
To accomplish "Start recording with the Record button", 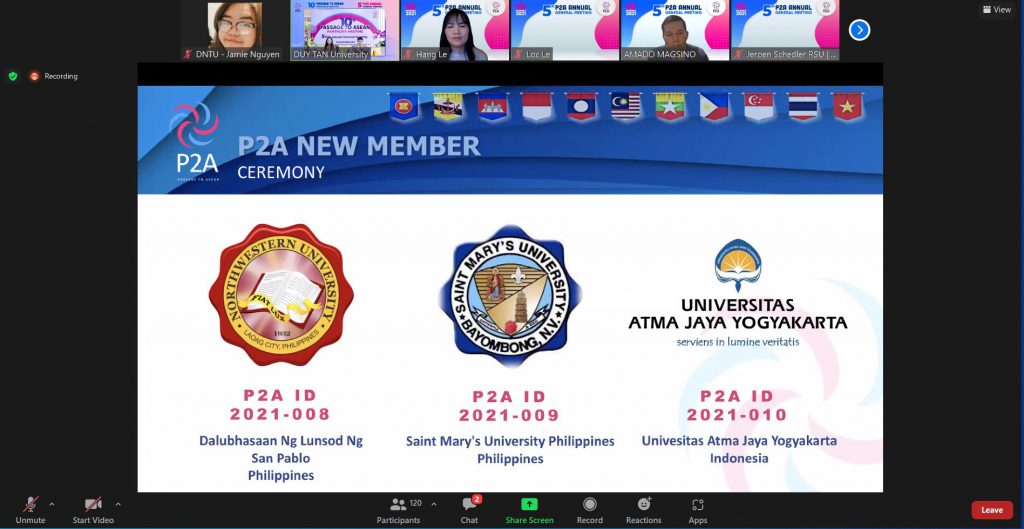I will 590,510.
